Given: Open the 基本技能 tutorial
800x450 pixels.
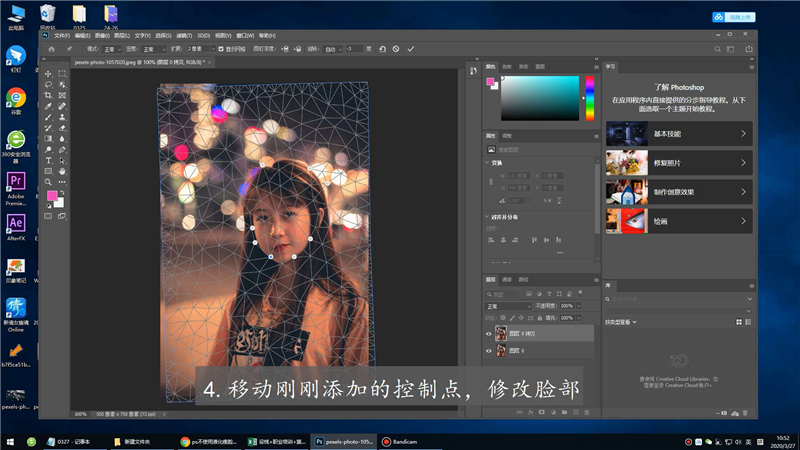Looking at the screenshot, I should pyautogui.click(x=678, y=133).
